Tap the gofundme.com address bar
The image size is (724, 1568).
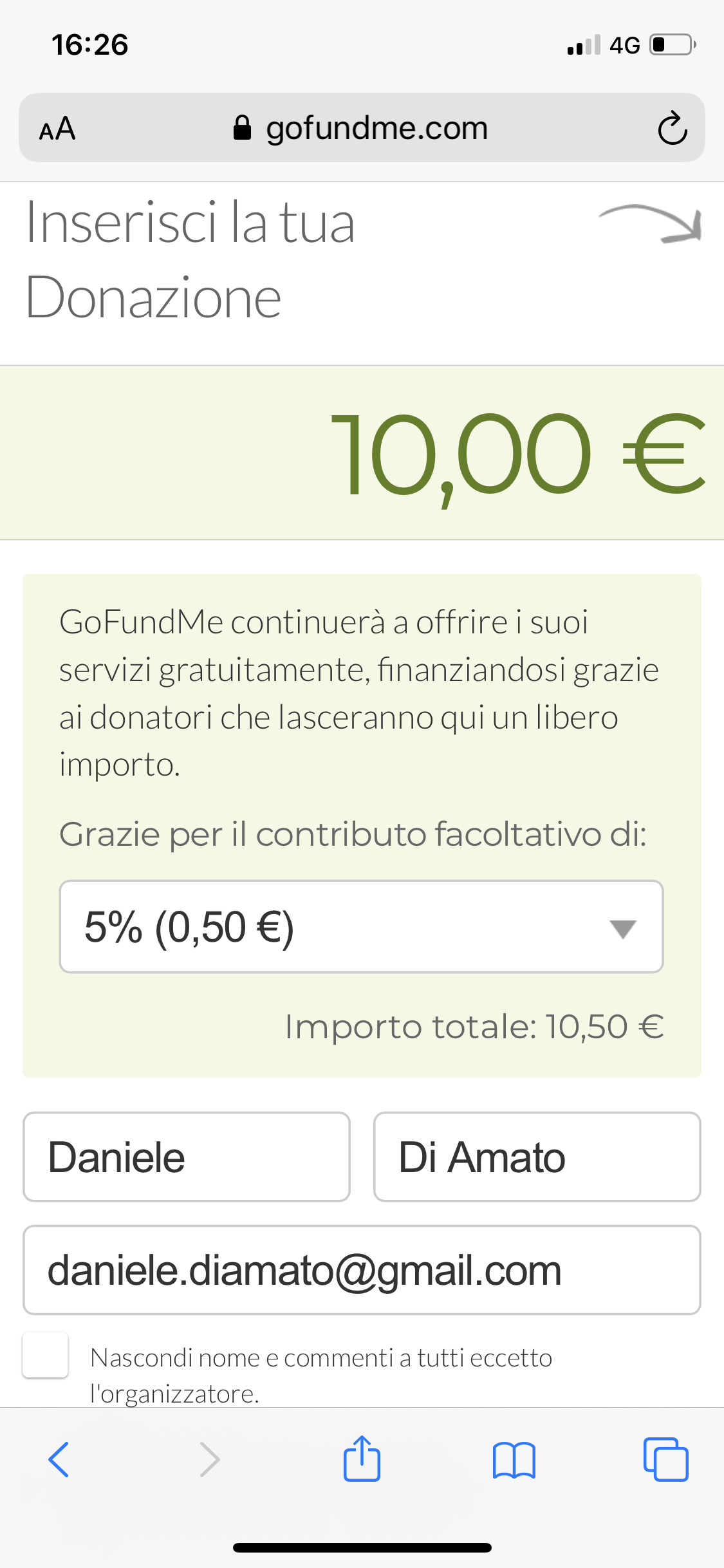[376, 128]
